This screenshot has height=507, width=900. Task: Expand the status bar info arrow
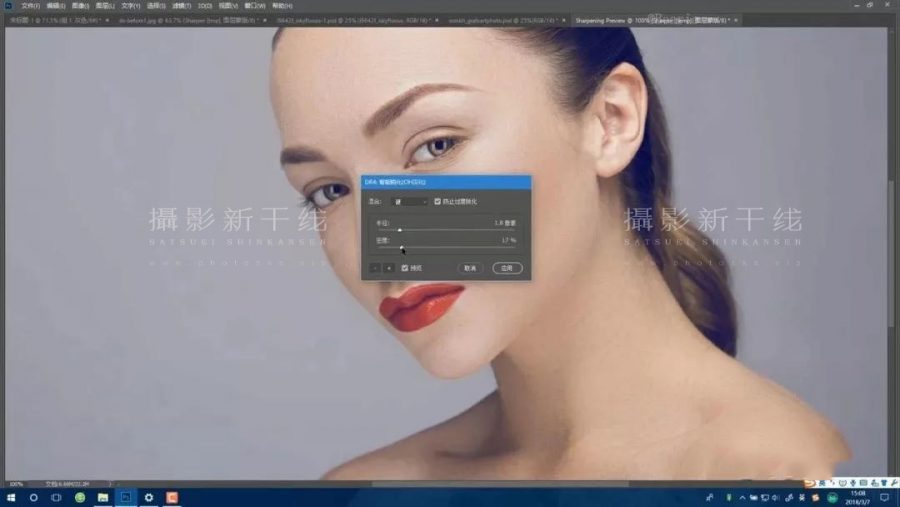point(110,484)
